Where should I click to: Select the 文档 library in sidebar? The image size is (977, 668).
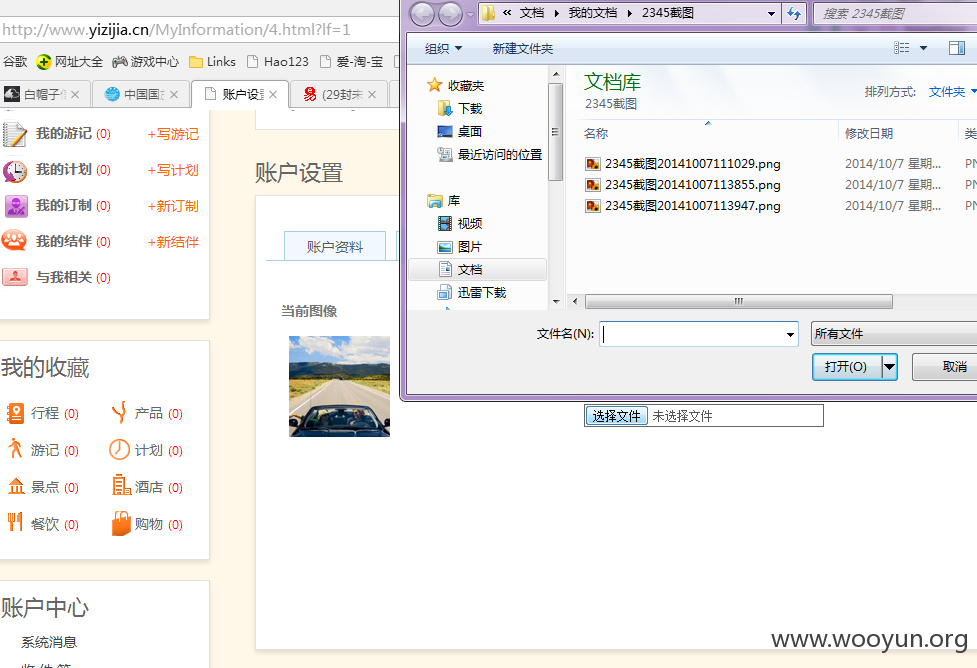pyautogui.click(x=477, y=269)
